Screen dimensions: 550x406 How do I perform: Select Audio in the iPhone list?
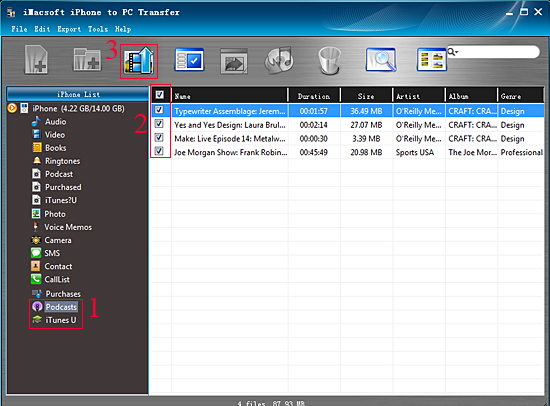(x=55, y=122)
